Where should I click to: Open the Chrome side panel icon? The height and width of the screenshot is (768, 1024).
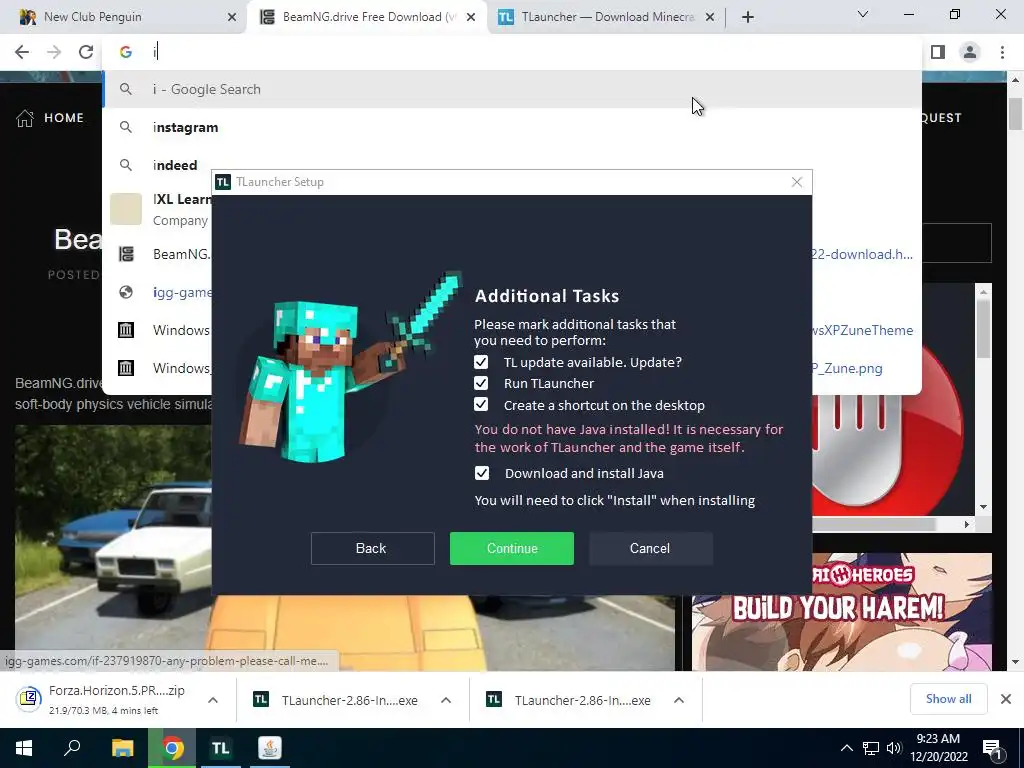[x=938, y=52]
